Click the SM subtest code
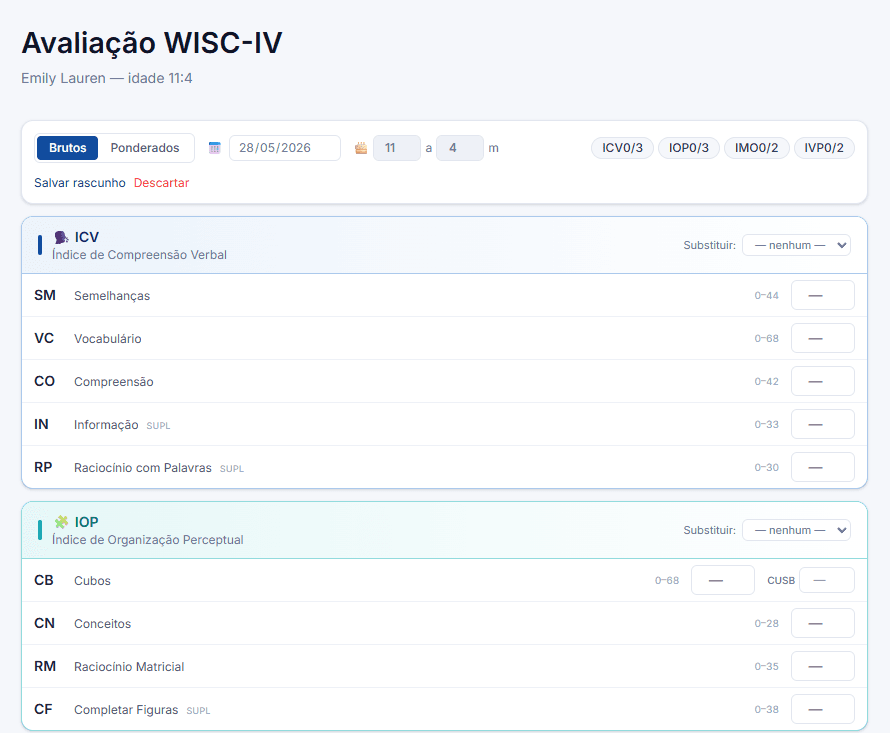The width and height of the screenshot is (890, 733). [x=45, y=295]
